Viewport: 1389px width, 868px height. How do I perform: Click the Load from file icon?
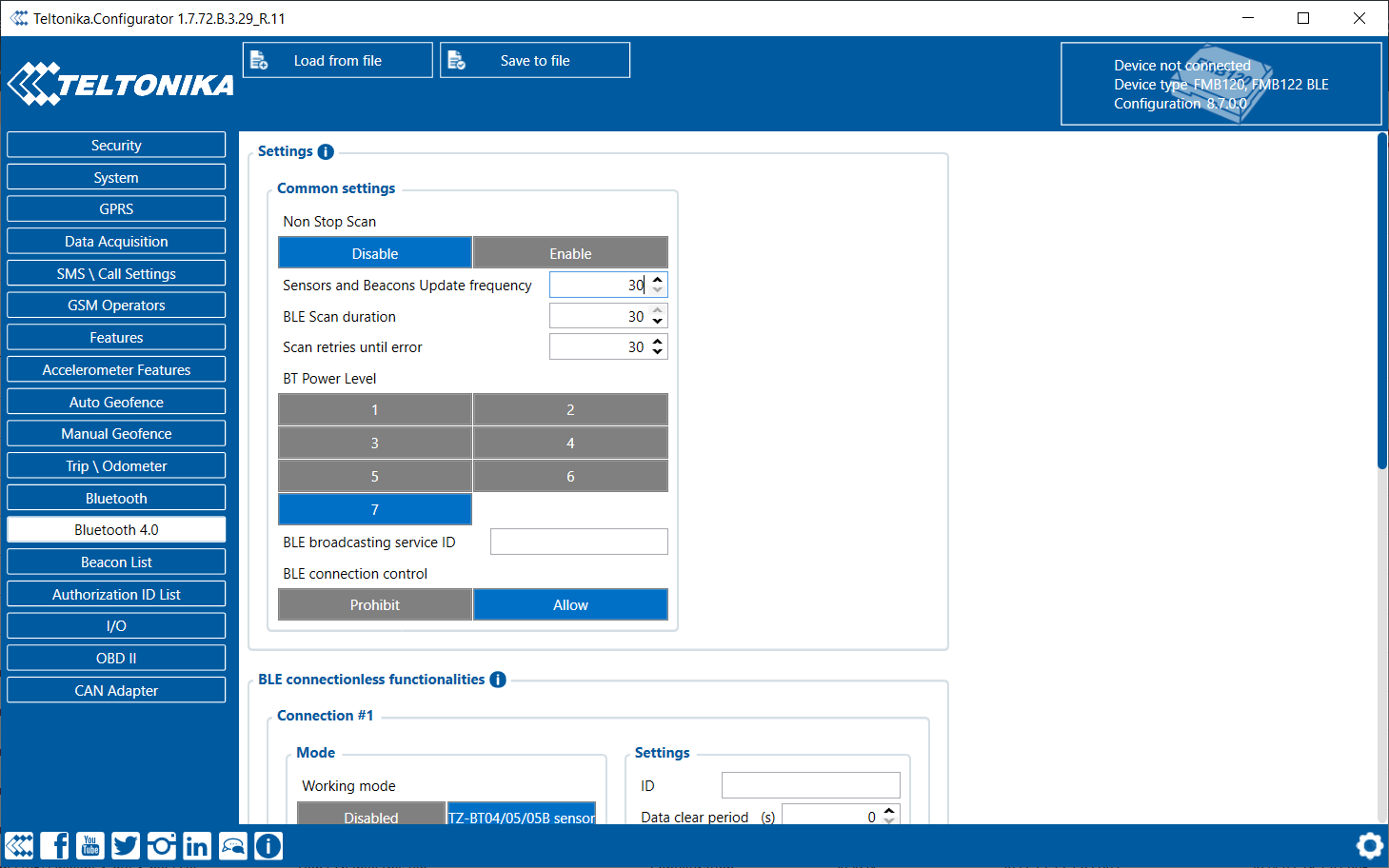click(259, 61)
